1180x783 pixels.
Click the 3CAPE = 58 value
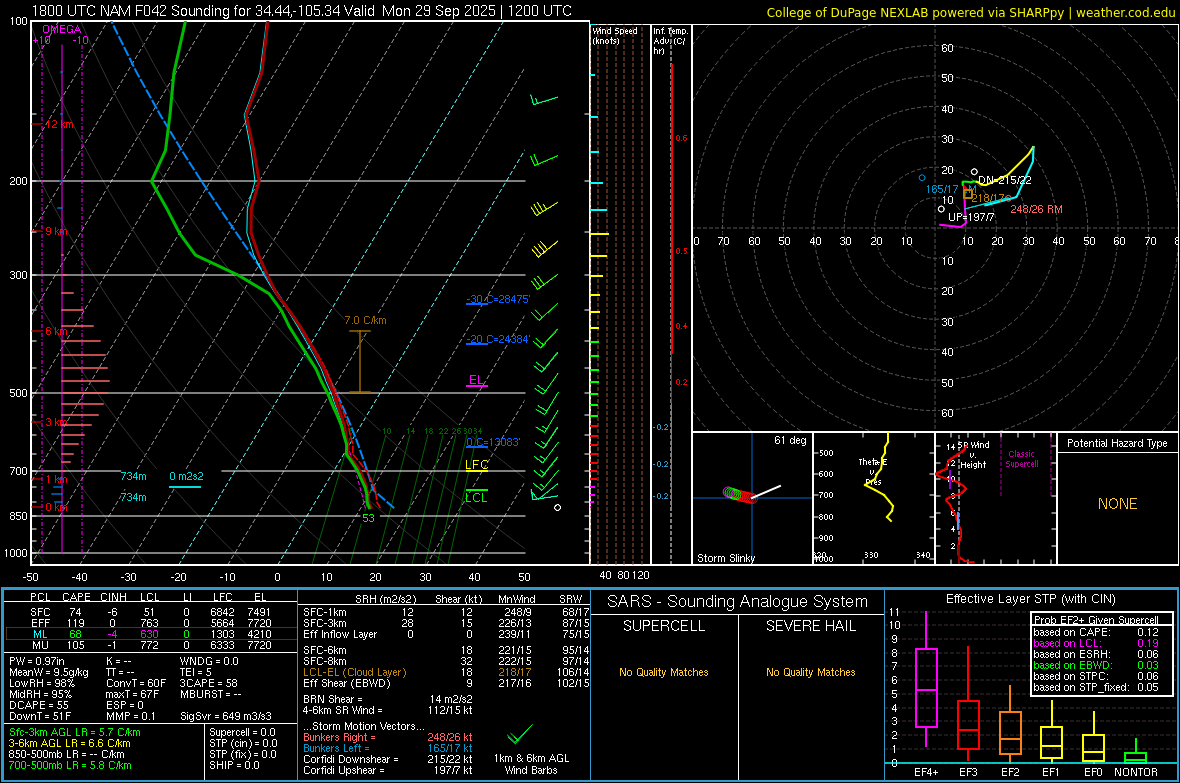(x=208, y=683)
